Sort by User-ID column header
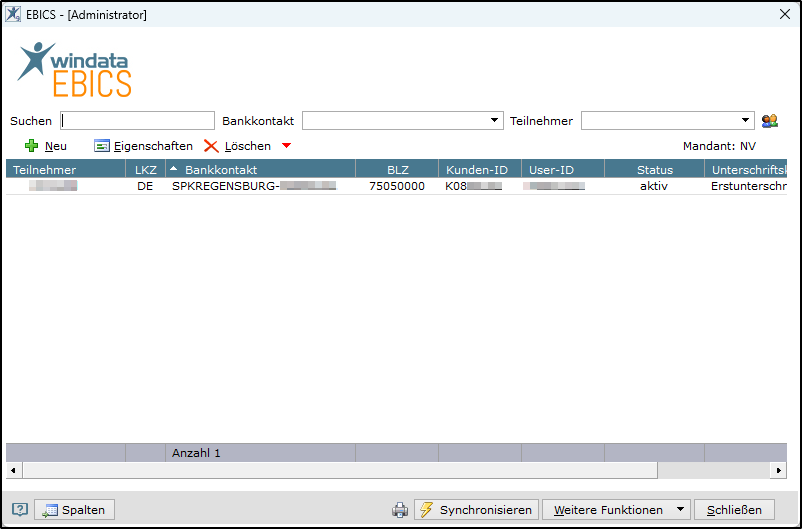Screen dimensions: 802x529 [x=563, y=169]
